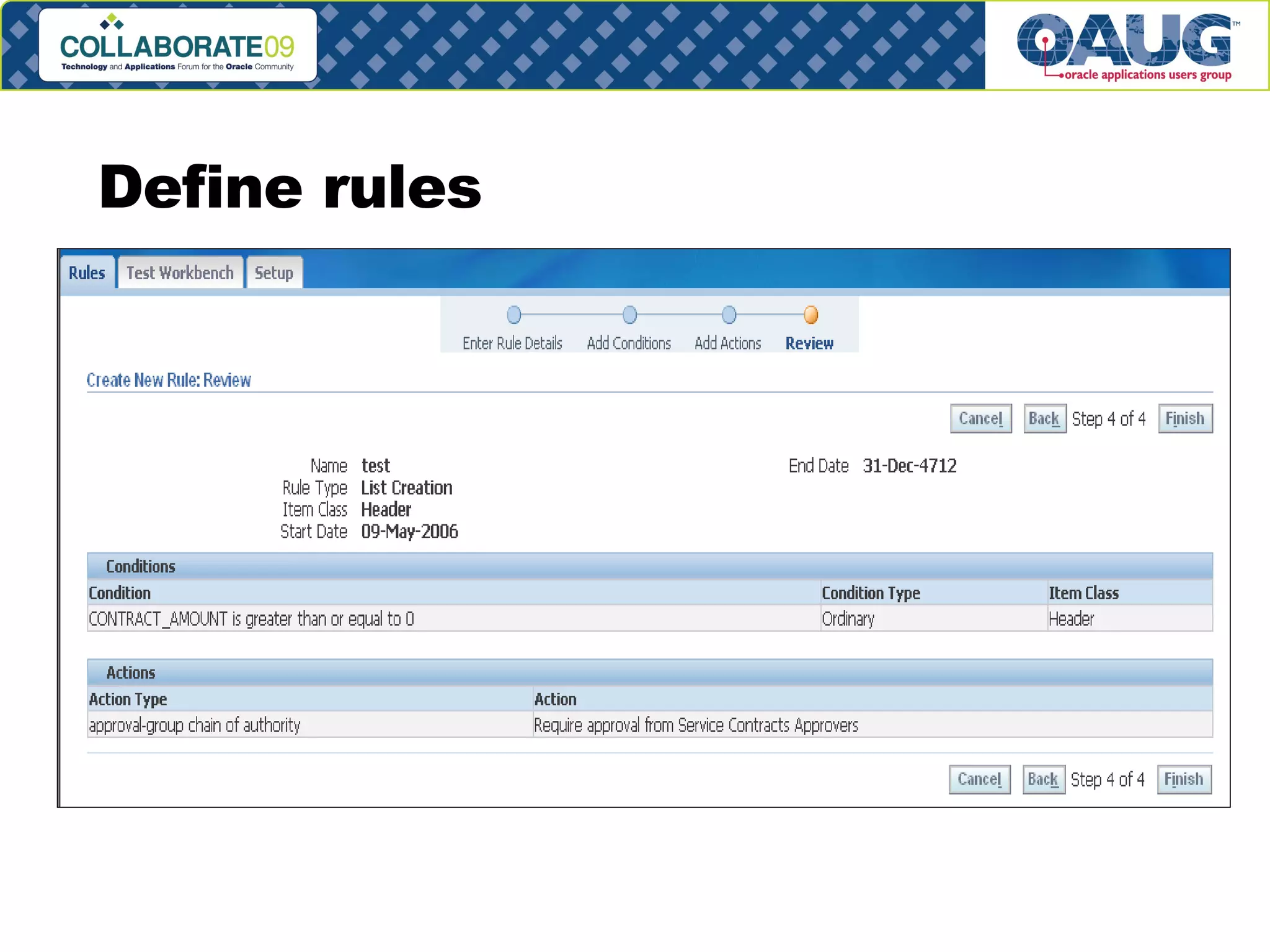Click the bottom Cancel button
The height and width of the screenshot is (952, 1270).
click(979, 780)
